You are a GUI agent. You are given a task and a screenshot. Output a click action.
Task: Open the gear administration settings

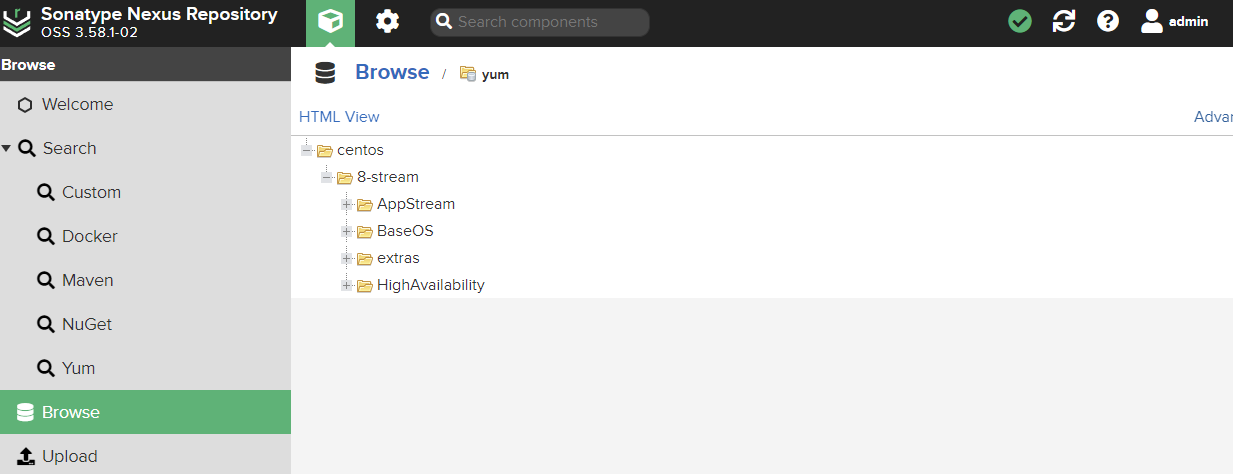pyautogui.click(x=387, y=22)
